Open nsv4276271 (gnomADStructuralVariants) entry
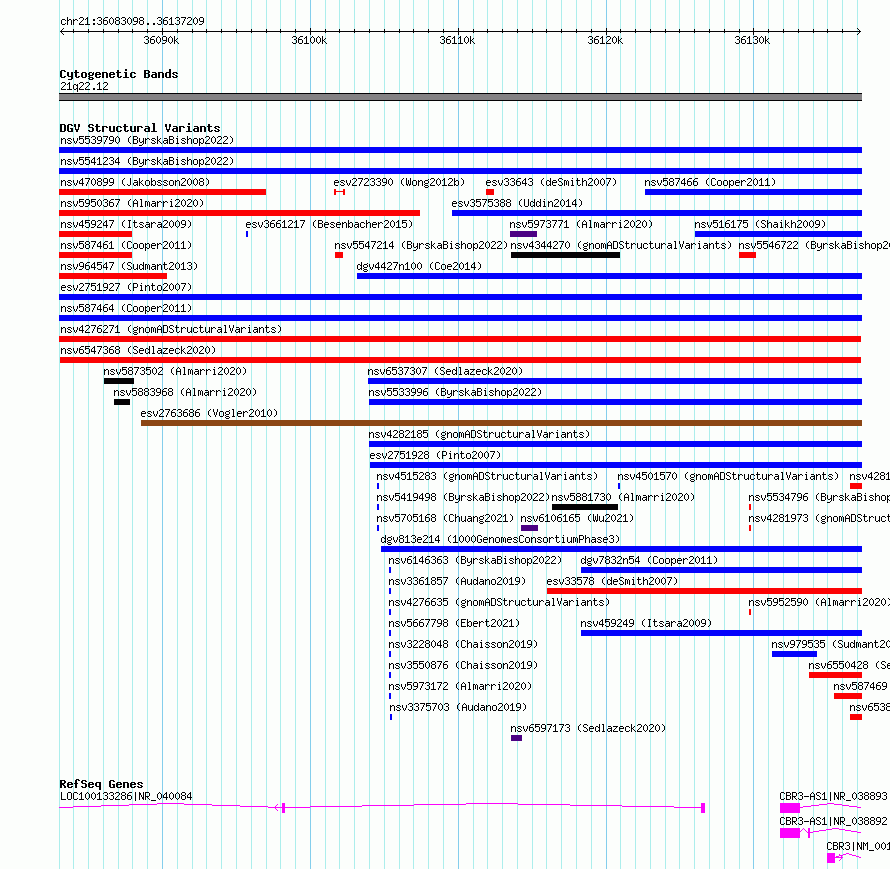This screenshot has height=869, width=890. coord(171,329)
